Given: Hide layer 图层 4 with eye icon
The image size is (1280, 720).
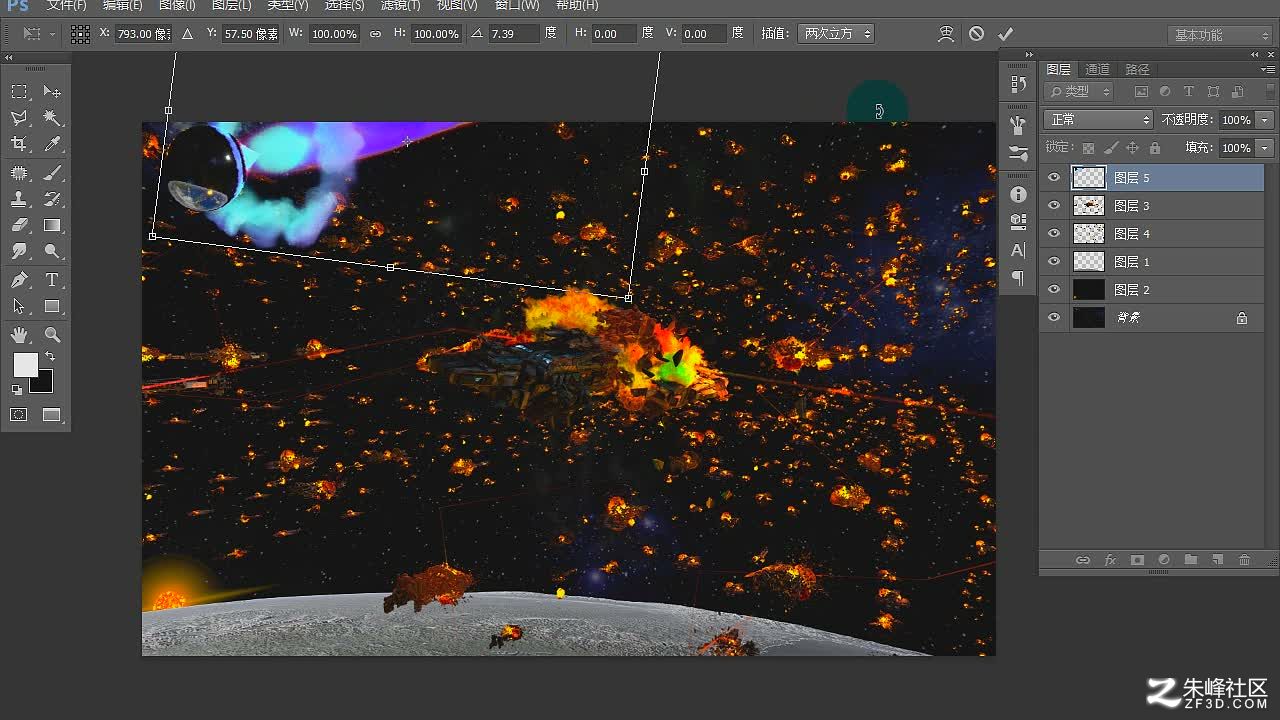Looking at the screenshot, I should tap(1053, 234).
